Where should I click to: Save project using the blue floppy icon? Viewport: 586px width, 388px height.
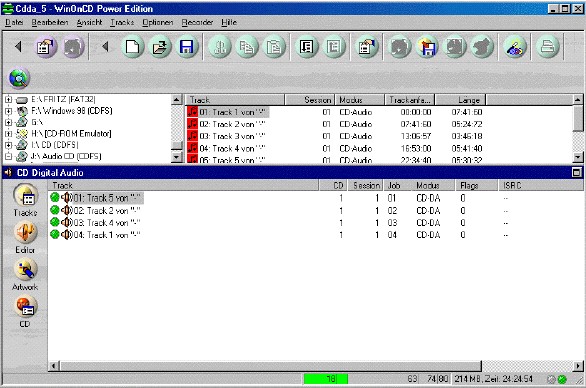(186, 47)
